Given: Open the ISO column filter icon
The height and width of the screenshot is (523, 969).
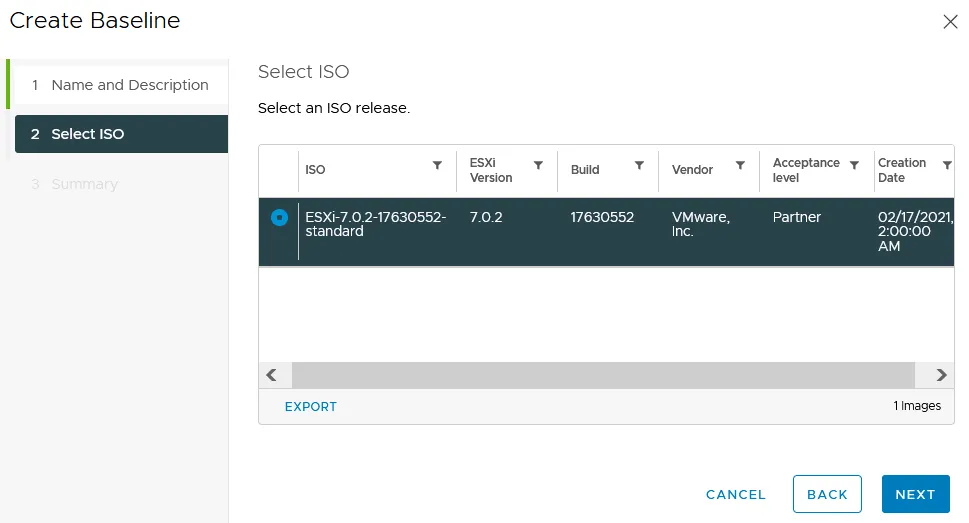Looking at the screenshot, I should tap(437, 166).
